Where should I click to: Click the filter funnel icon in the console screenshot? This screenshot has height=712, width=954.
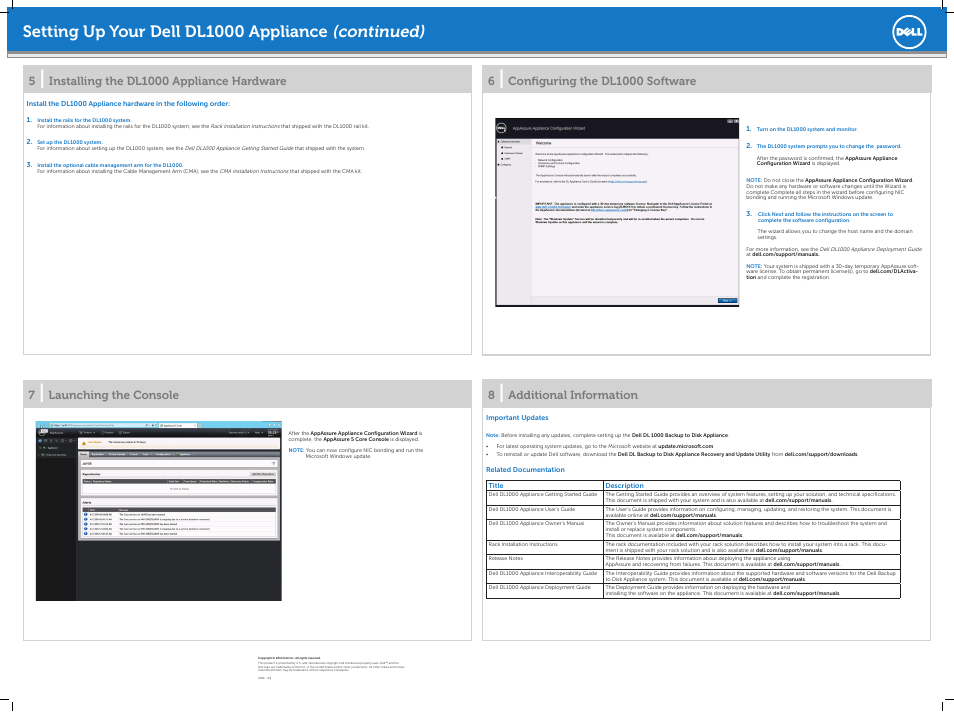click(x=273, y=464)
